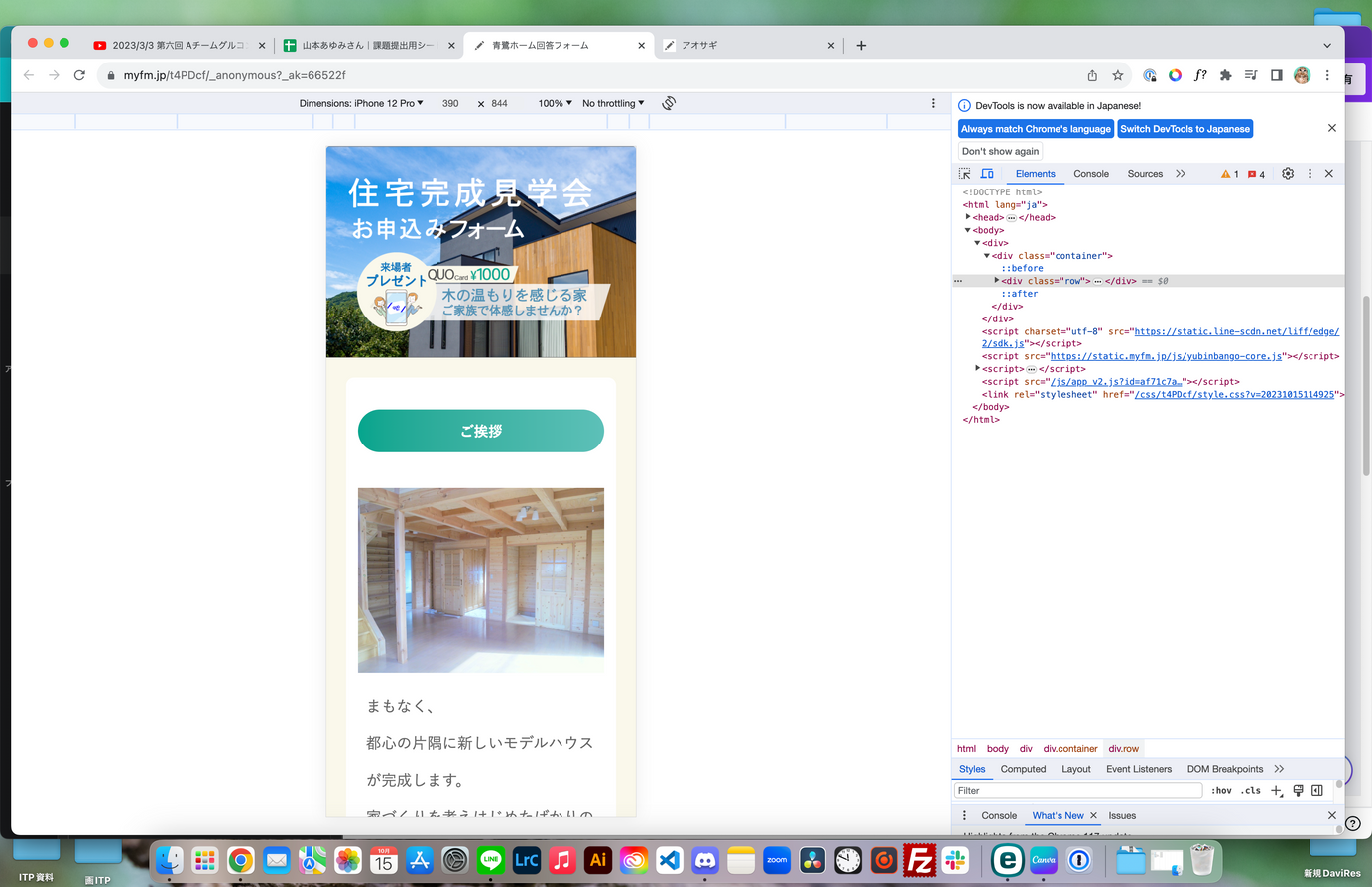The width and height of the screenshot is (1372, 887).
Task: Bookmark this page with the star icon
Action: [1118, 75]
